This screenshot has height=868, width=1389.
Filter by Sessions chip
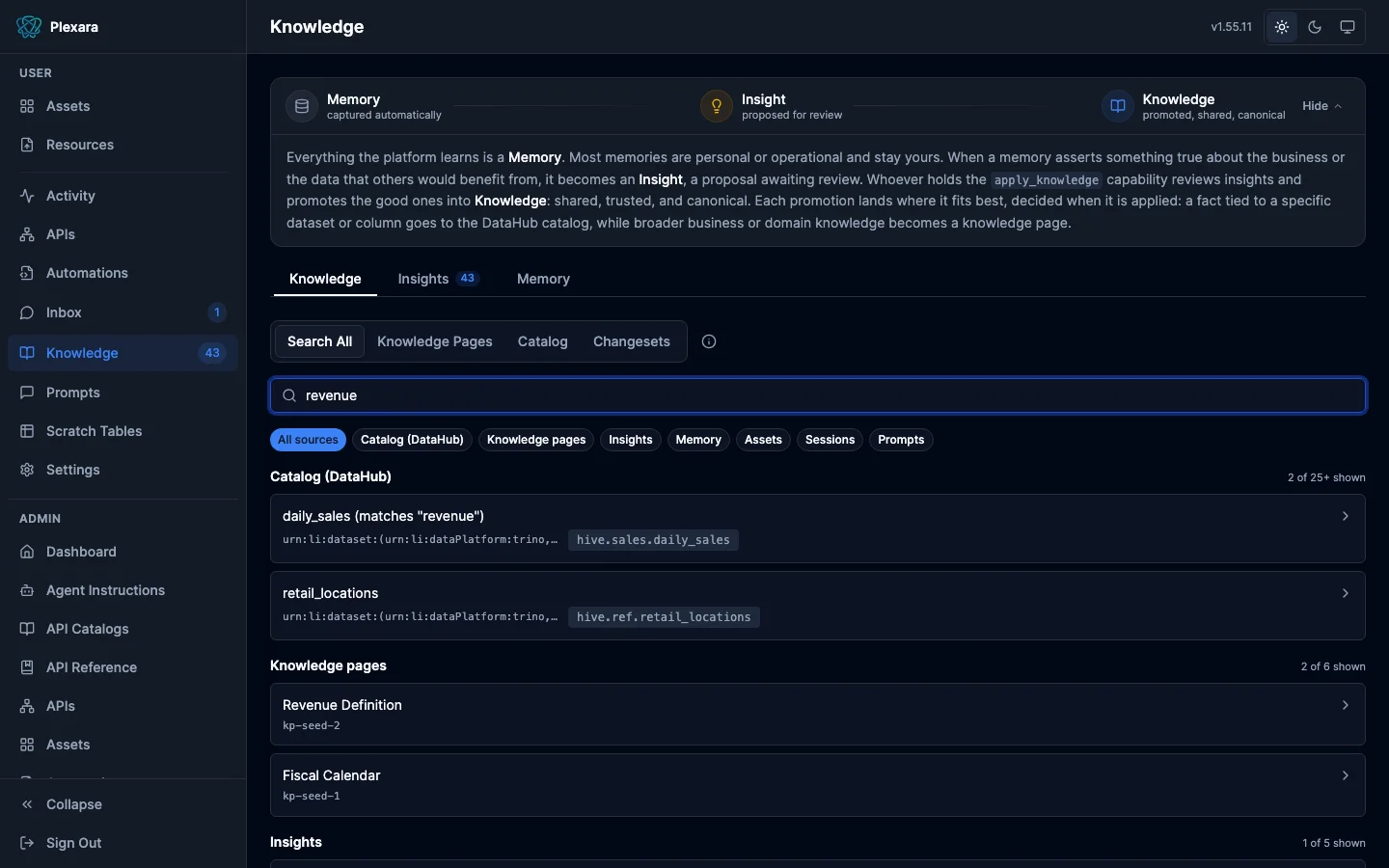[x=830, y=440]
